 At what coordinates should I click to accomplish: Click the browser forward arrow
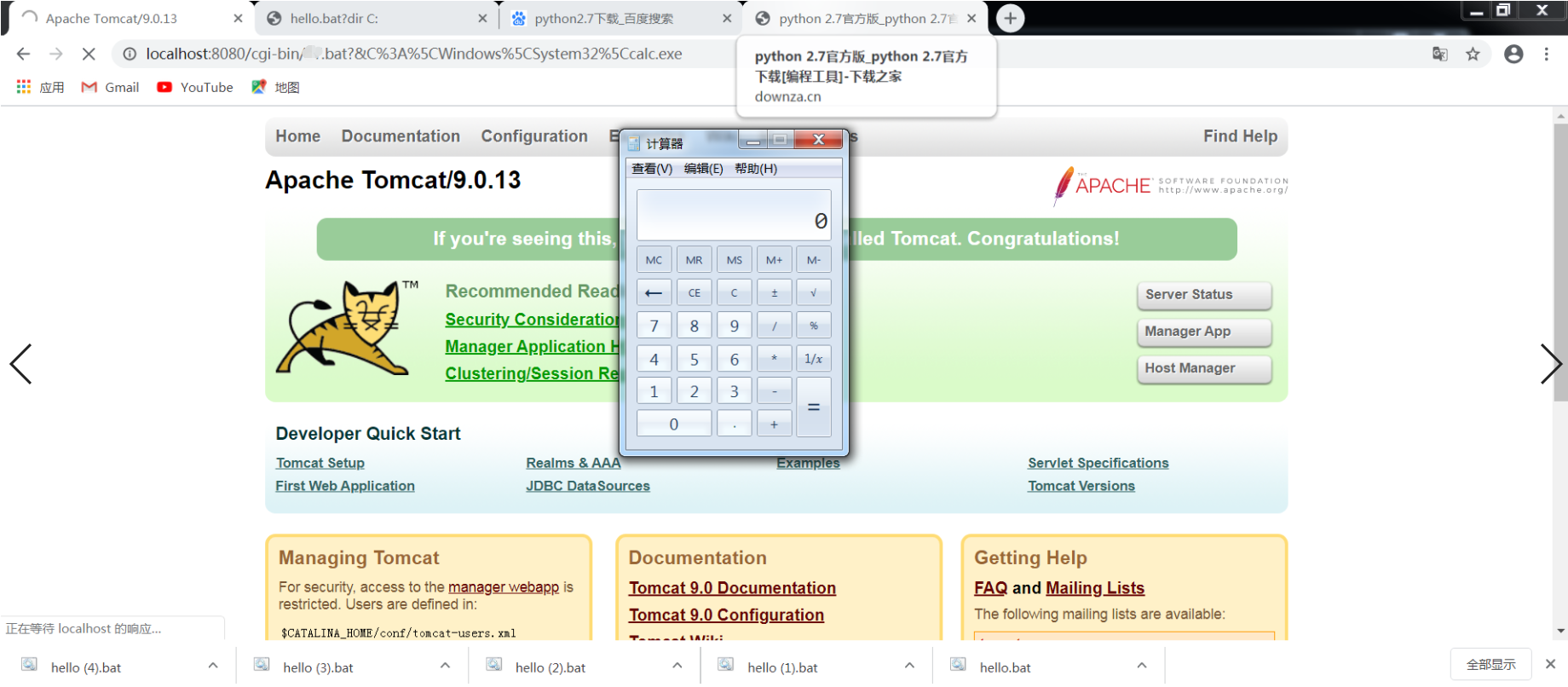[56, 54]
